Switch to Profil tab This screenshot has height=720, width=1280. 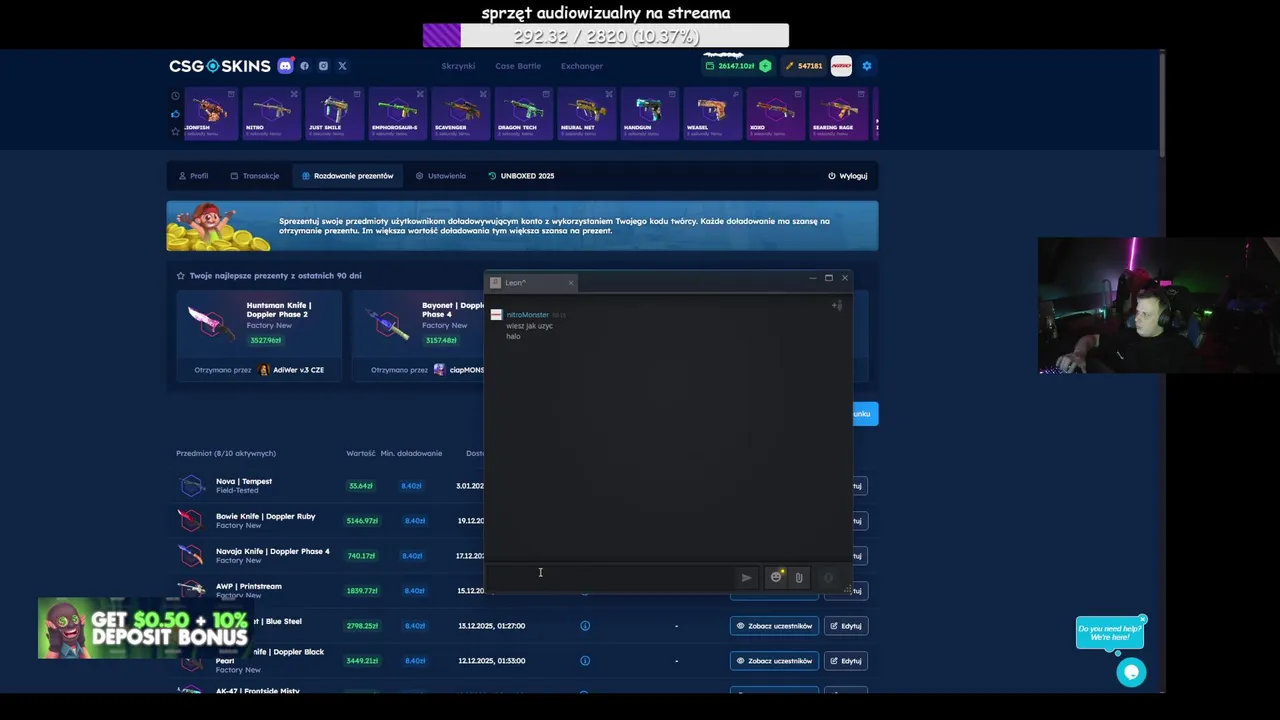click(194, 176)
